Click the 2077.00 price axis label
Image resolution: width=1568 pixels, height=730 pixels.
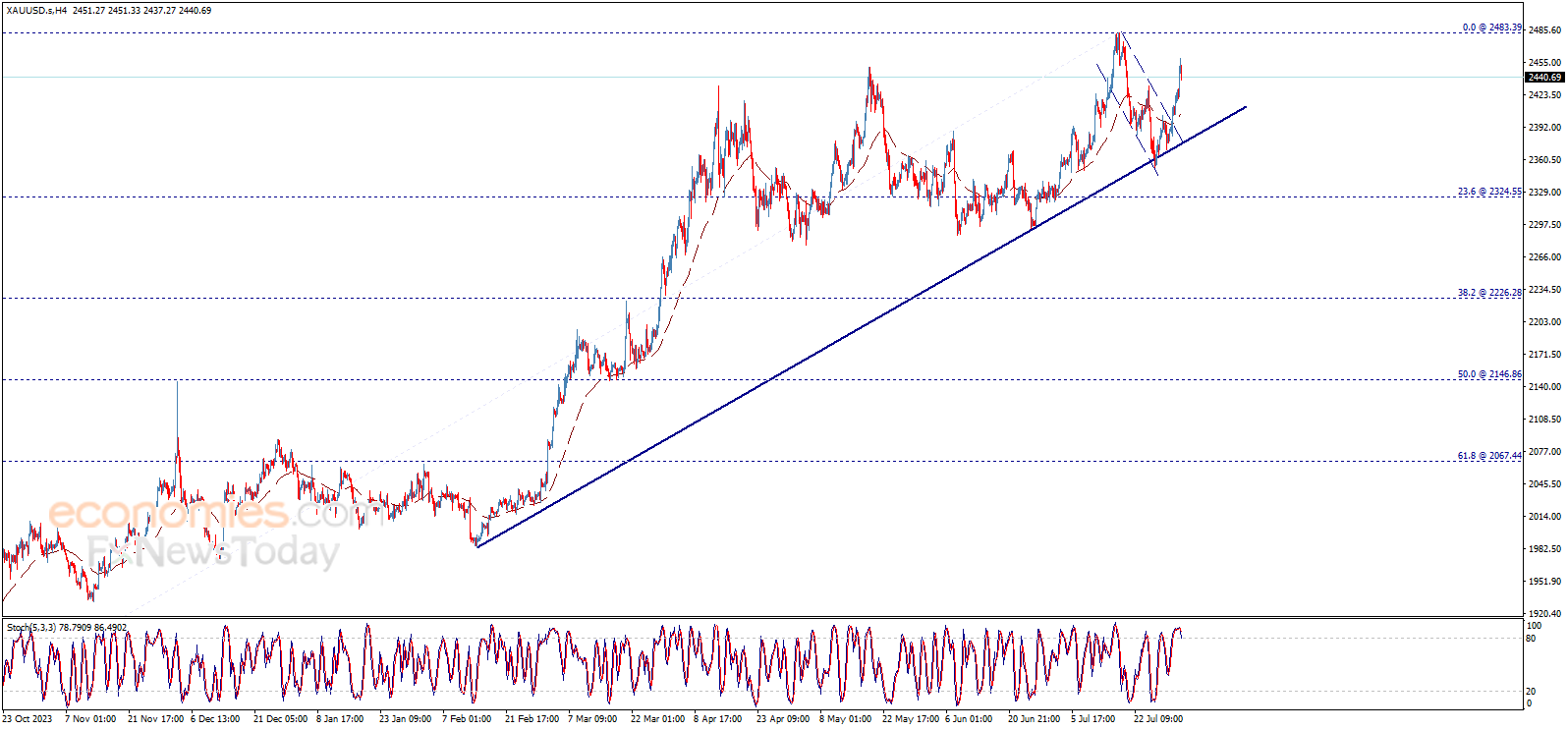click(x=1544, y=452)
